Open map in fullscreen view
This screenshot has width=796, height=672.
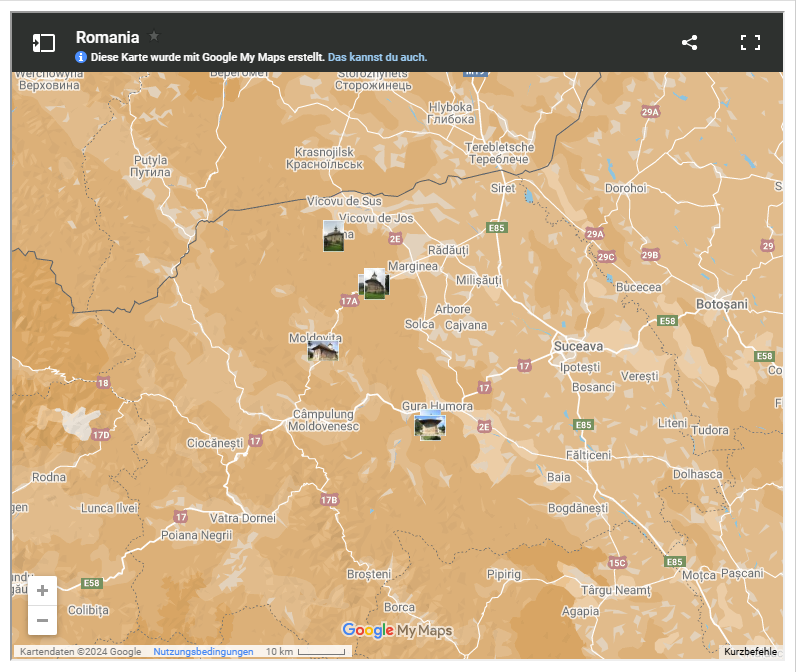(x=750, y=42)
